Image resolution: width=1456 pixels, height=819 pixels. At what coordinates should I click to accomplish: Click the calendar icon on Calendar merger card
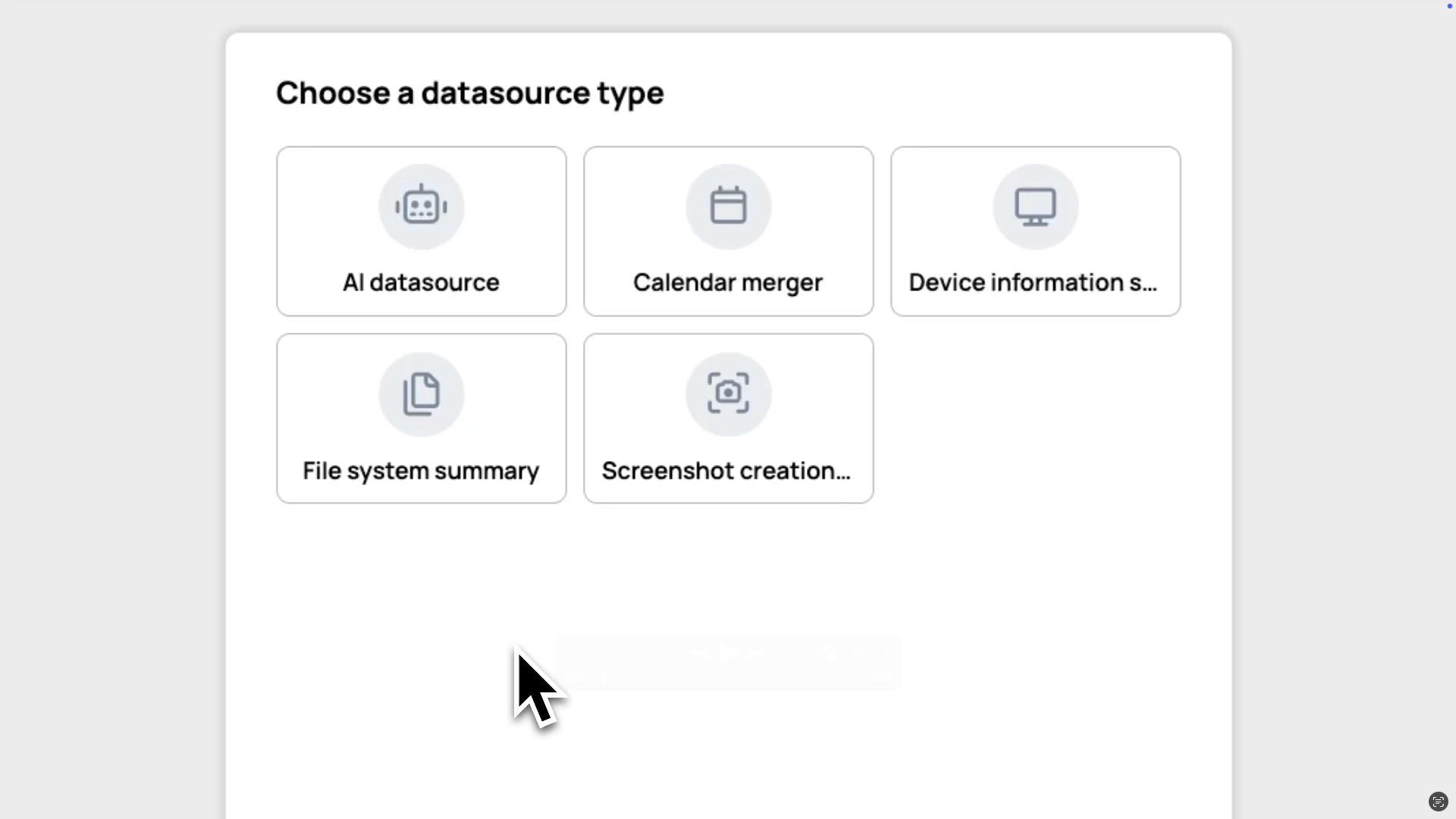point(728,206)
